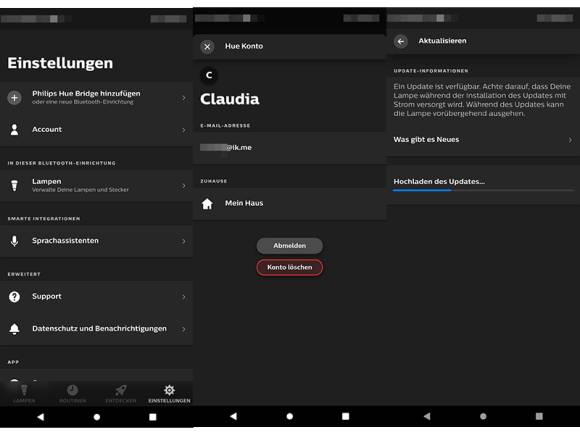
Task: Tap the Mein Haus house icon
Action: [207, 203]
